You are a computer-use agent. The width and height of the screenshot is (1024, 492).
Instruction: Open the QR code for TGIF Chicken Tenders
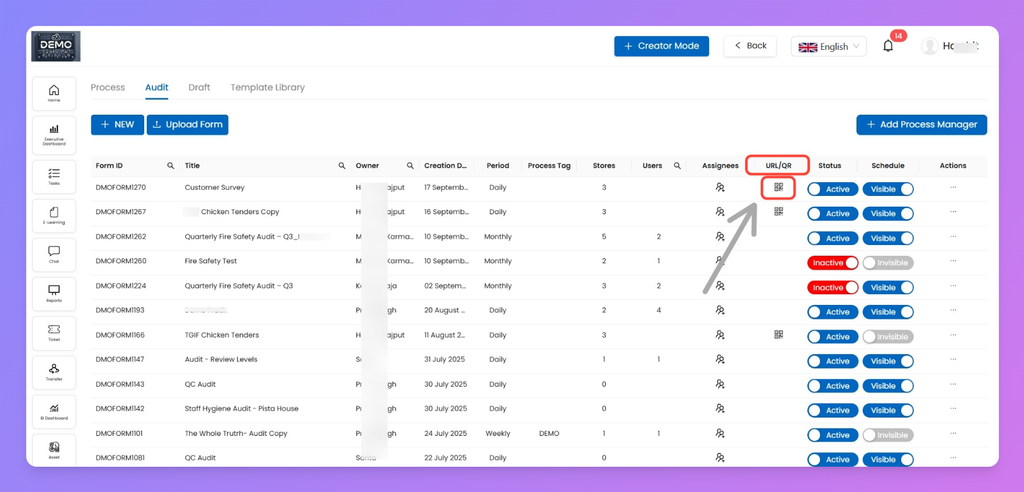(778, 335)
